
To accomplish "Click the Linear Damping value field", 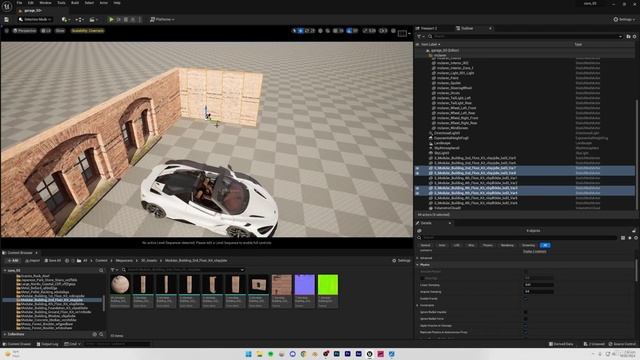I will [x=538, y=285].
